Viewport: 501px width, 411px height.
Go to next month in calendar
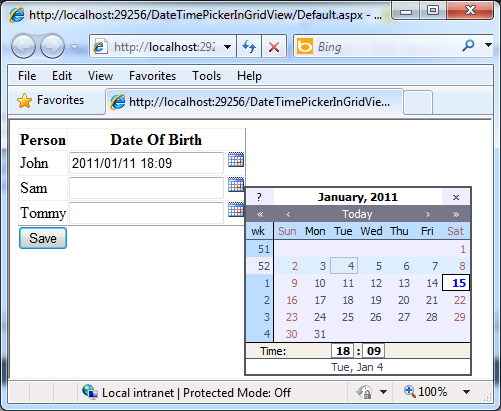tap(428, 214)
